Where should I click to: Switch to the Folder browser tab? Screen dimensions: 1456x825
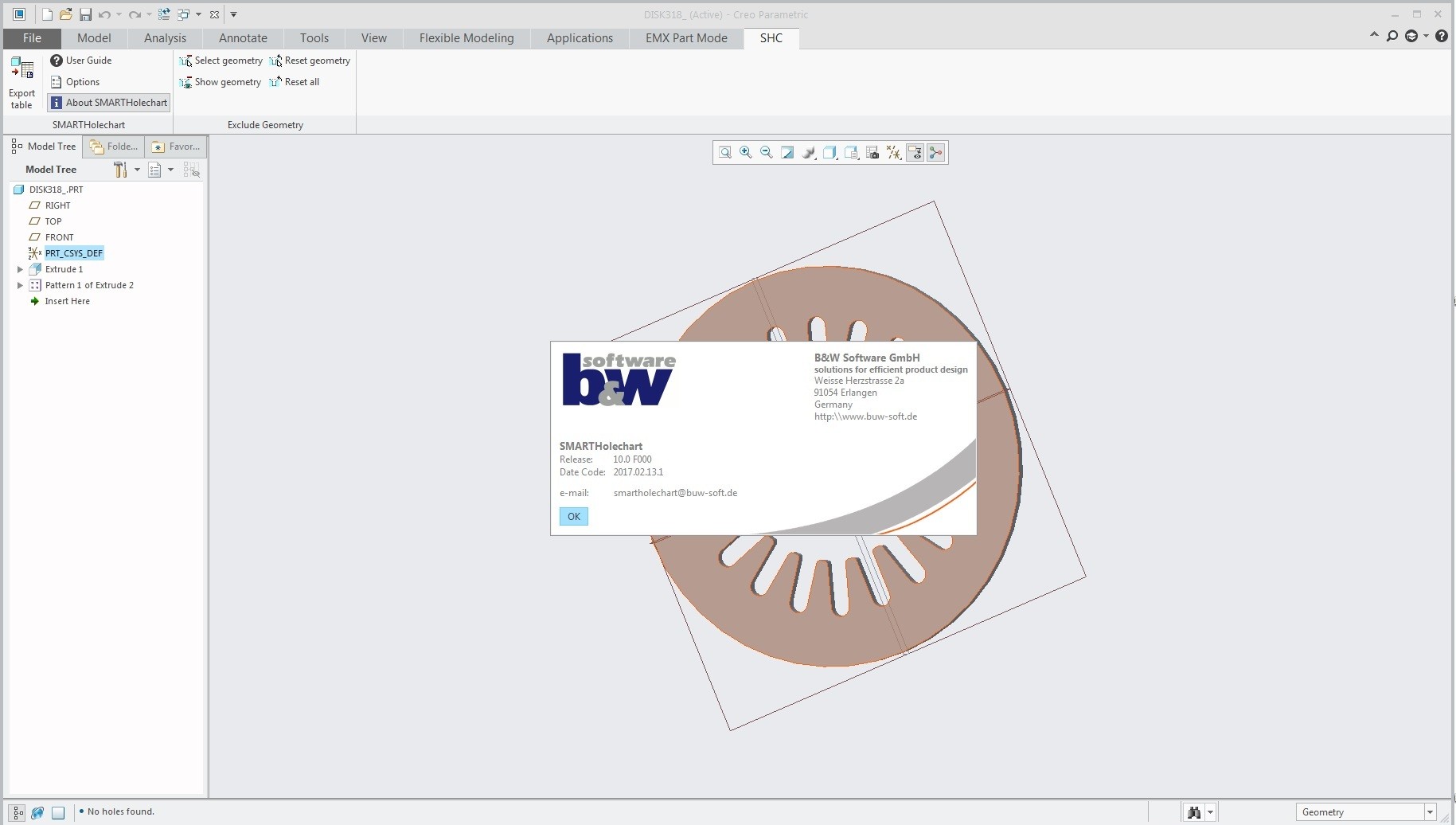(x=114, y=147)
